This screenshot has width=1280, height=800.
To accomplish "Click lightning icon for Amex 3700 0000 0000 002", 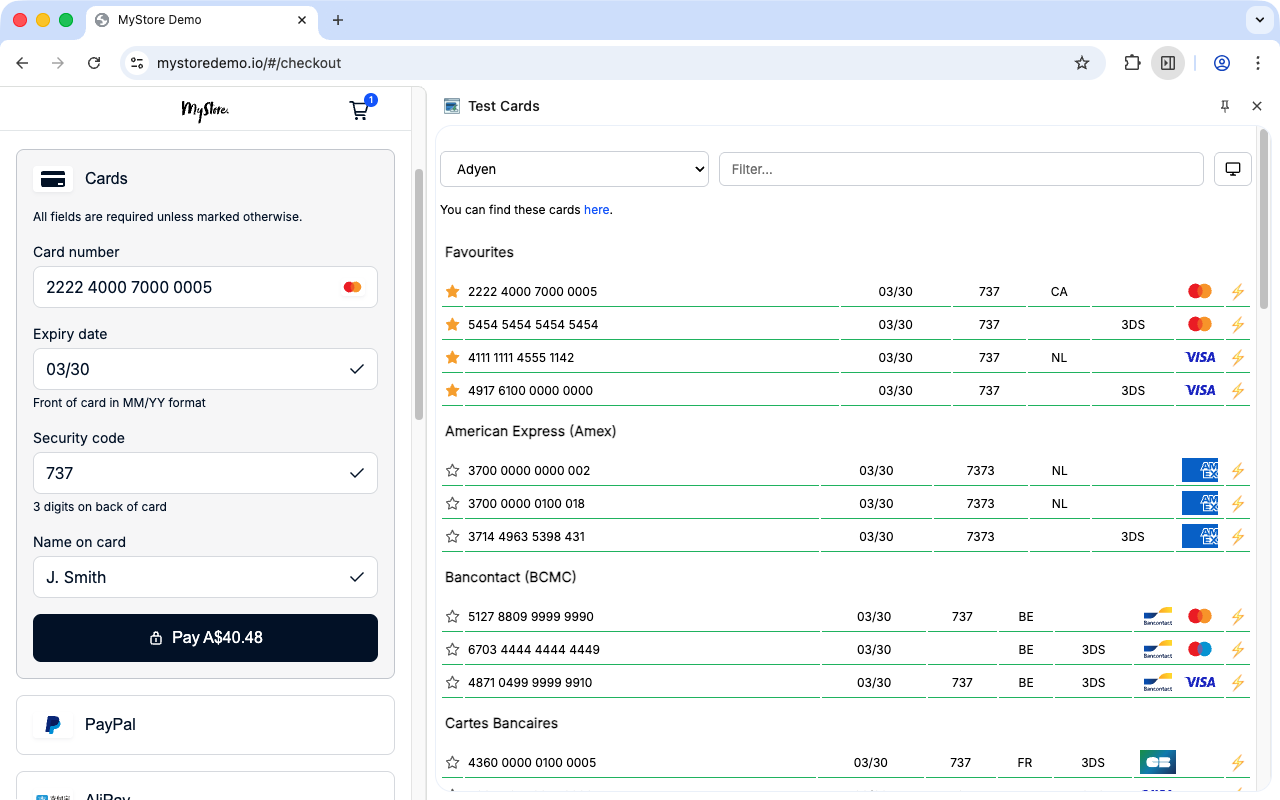I will [1237, 471].
